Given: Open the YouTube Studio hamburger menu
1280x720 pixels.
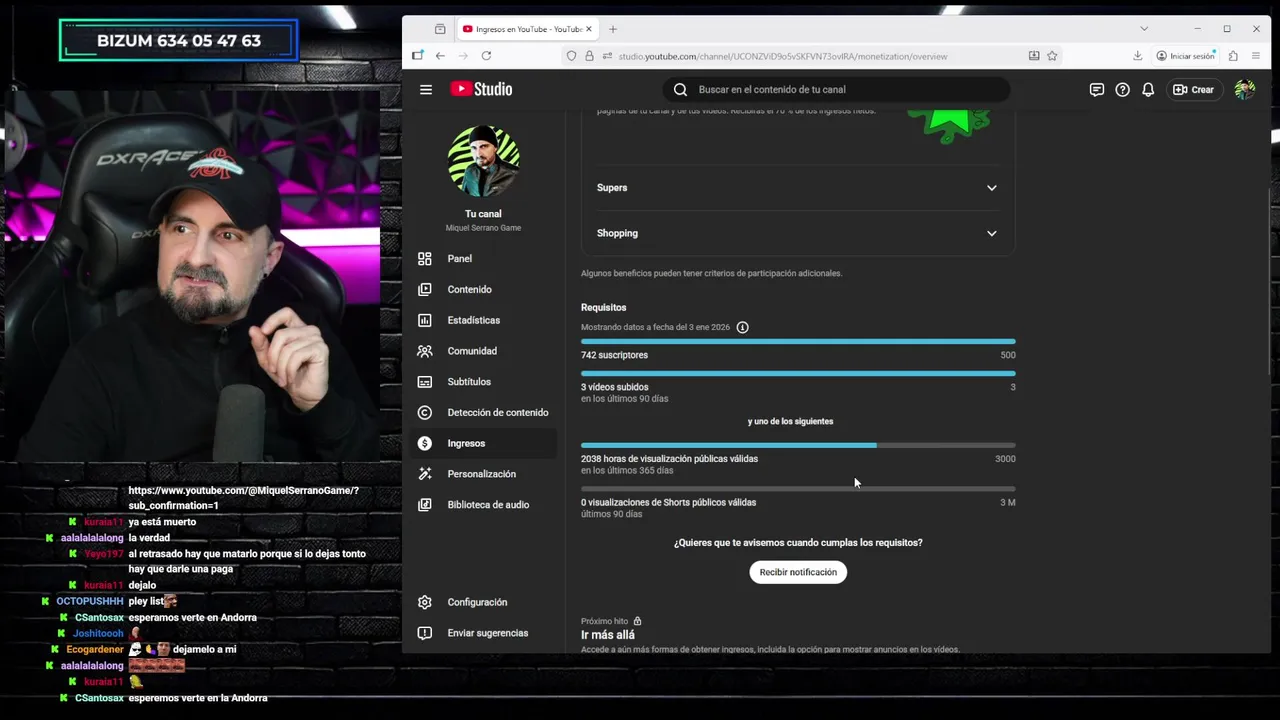Looking at the screenshot, I should tap(426, 89).
